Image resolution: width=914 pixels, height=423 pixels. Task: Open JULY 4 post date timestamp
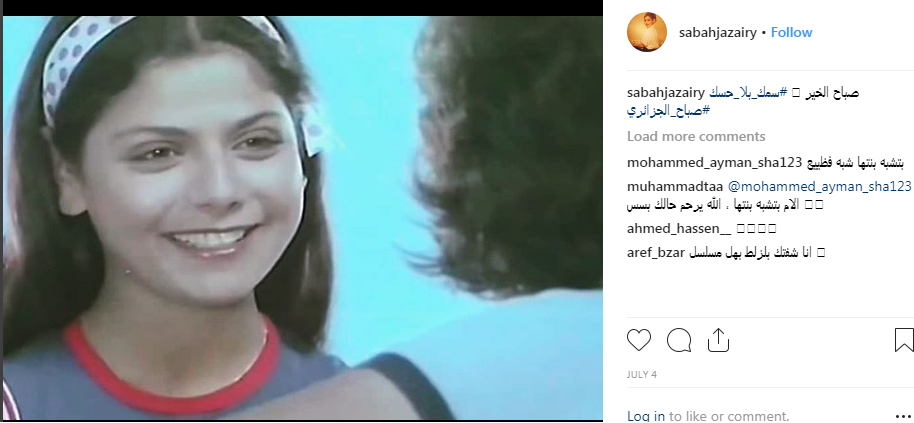pyautogui.click(x=642, y=375)
